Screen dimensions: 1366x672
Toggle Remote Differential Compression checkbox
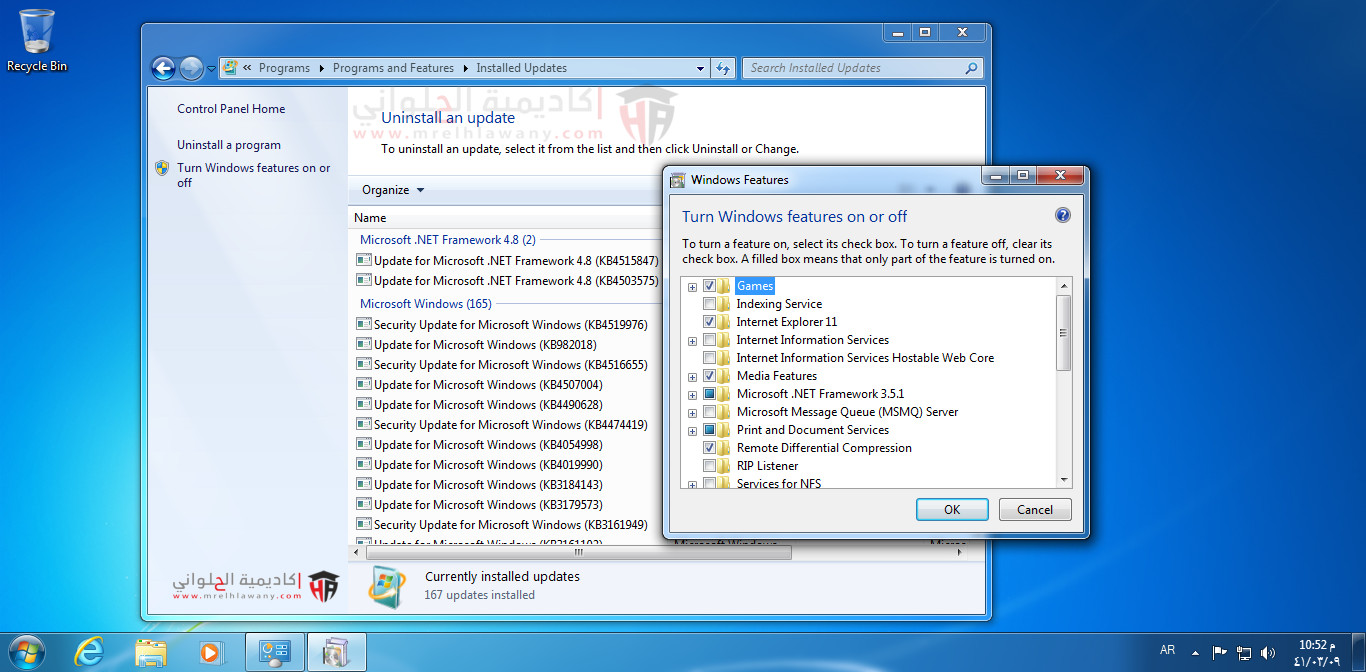coord(709,448)
